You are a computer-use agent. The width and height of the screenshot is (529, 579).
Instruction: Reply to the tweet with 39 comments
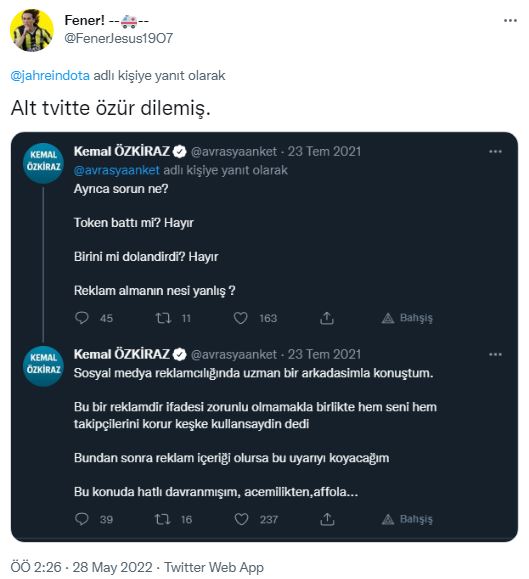tap(82, 519)
